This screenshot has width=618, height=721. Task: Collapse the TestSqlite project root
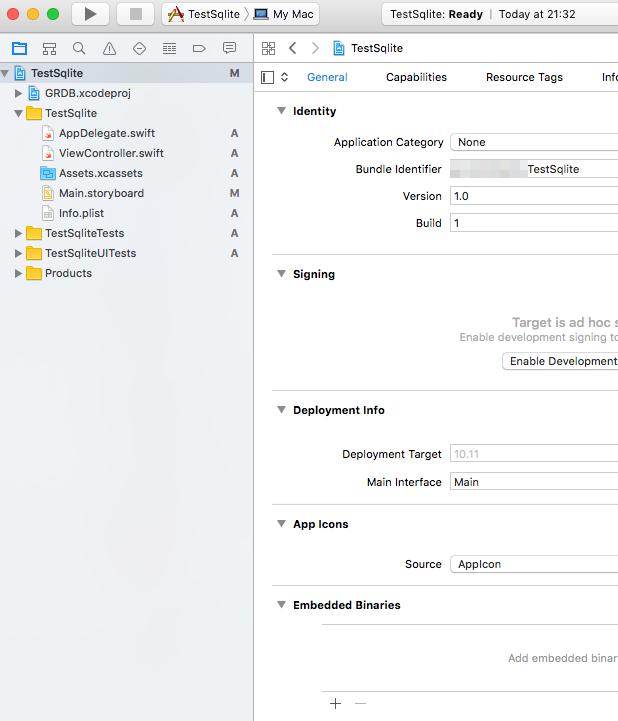coord(5,73)
